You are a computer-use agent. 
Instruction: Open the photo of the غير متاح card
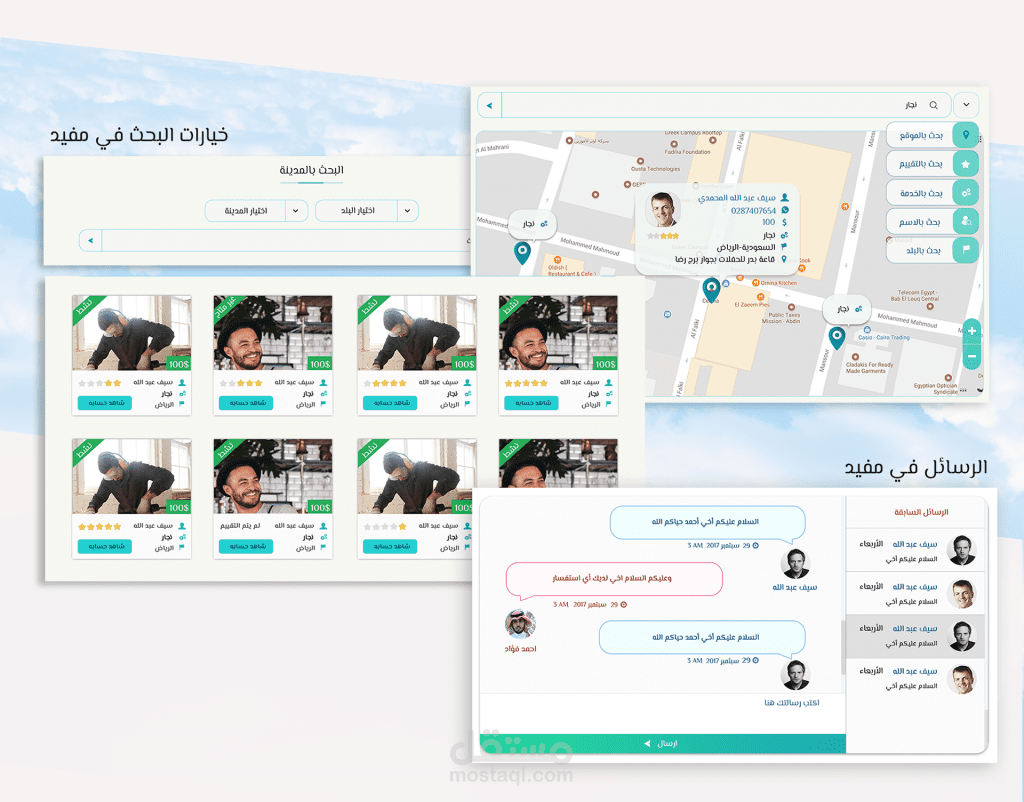[x=273, y=333]
